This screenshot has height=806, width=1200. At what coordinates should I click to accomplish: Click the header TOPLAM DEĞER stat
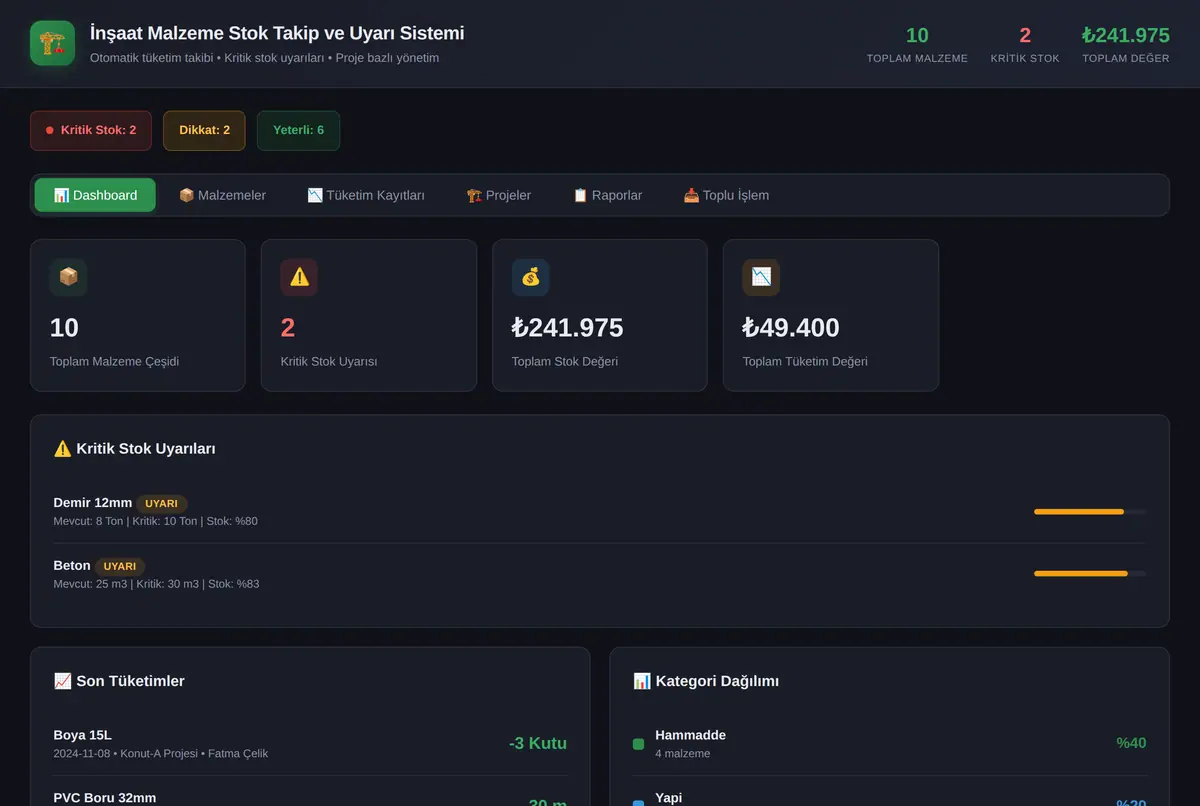(x=1126, y=44)
